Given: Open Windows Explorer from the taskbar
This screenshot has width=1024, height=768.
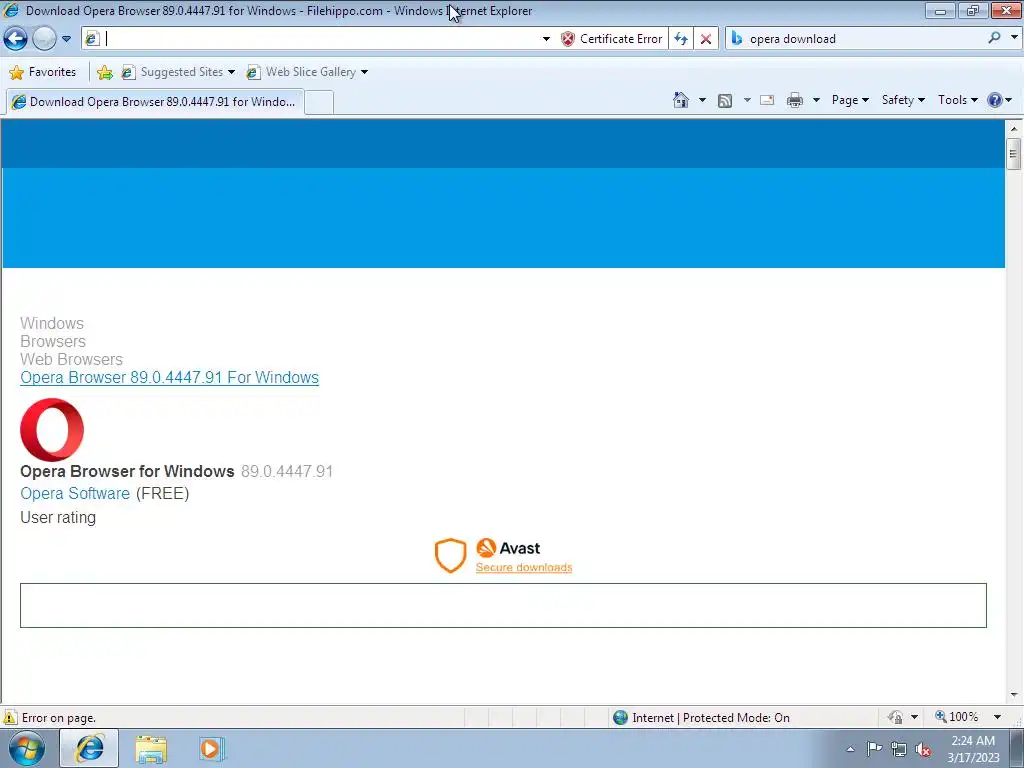Looking at the screenshot, I should 151,749.
